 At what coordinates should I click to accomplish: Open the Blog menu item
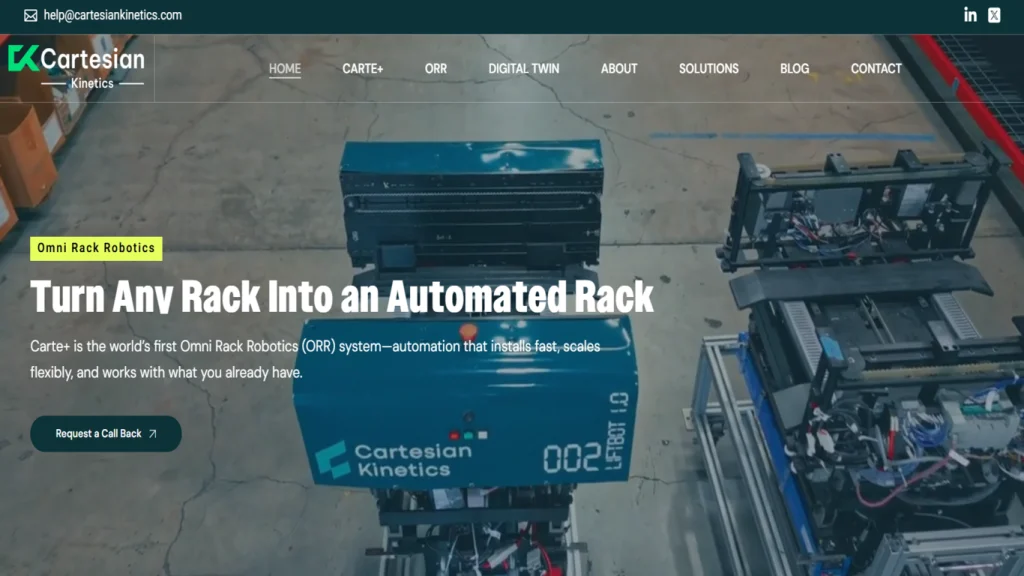[x=794, y=69]
